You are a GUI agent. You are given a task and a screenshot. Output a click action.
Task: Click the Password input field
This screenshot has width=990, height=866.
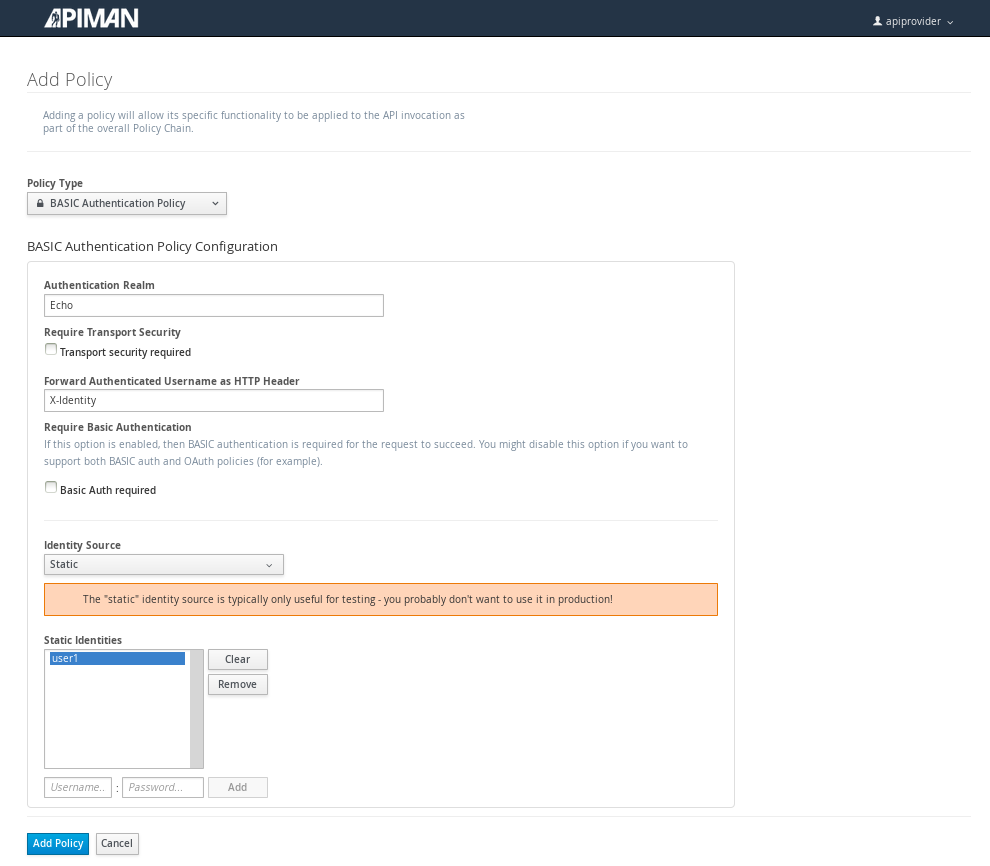point(163,787)
